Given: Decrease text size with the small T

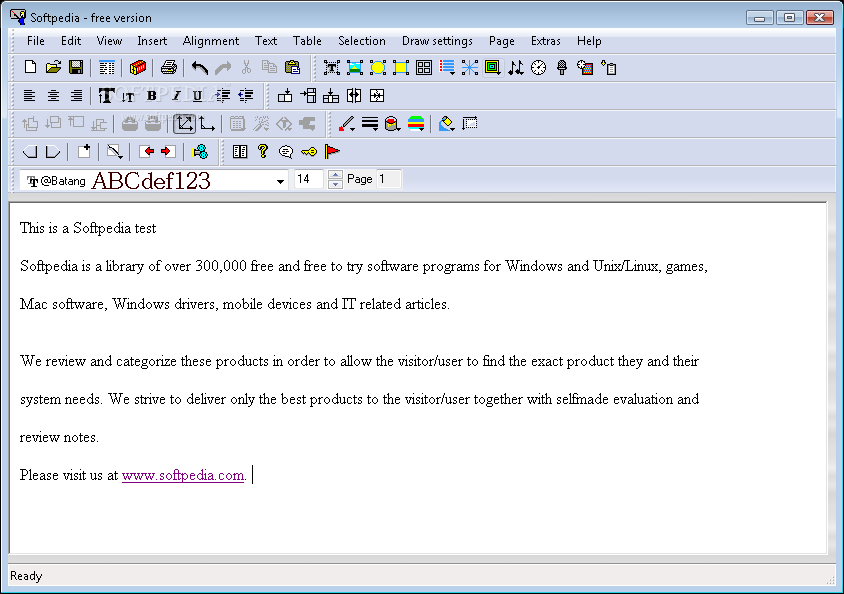Looking at the screenshot, I should click(128, 96).
